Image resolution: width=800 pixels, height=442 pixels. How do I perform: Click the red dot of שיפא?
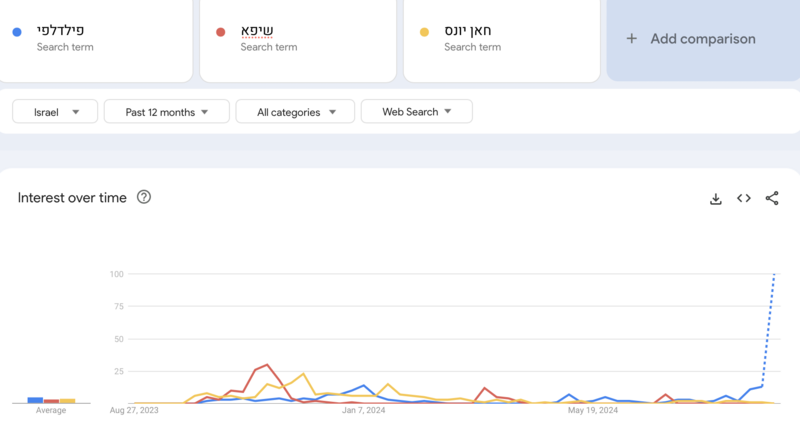click(220, 32)
